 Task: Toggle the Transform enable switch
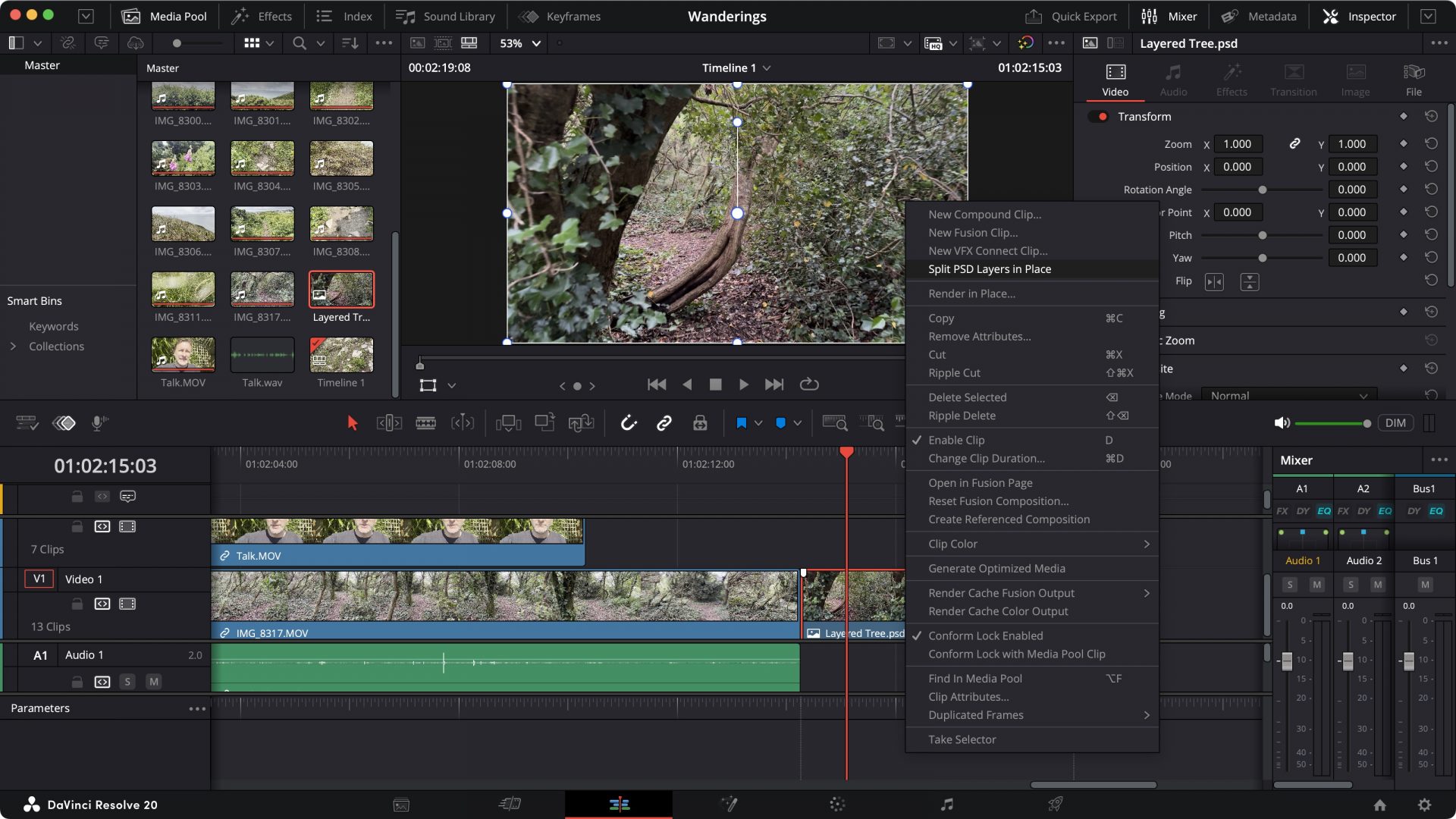click(1099, 117)
